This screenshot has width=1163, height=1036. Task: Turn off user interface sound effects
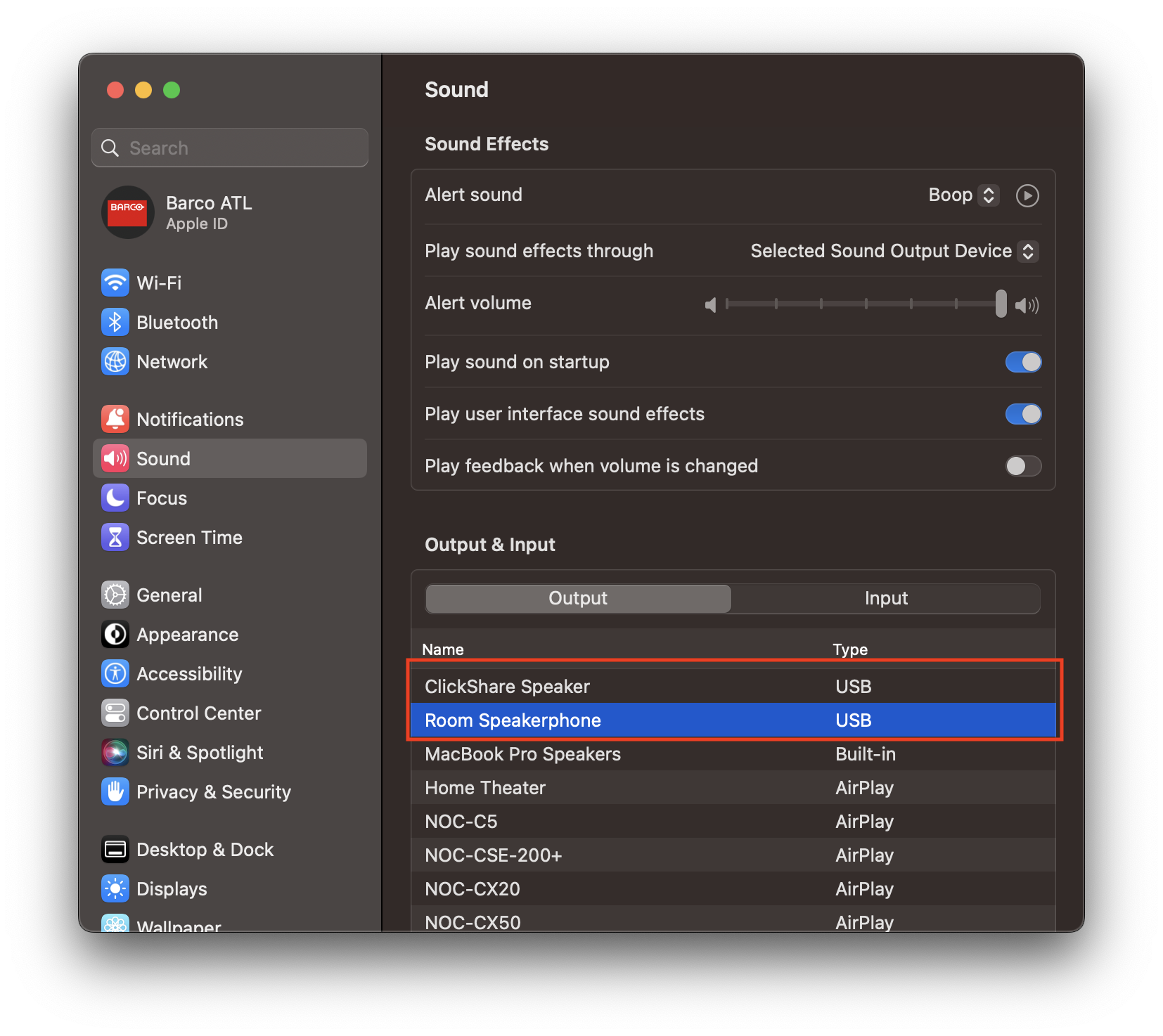pyautogui.click(x=1023, y=414)
